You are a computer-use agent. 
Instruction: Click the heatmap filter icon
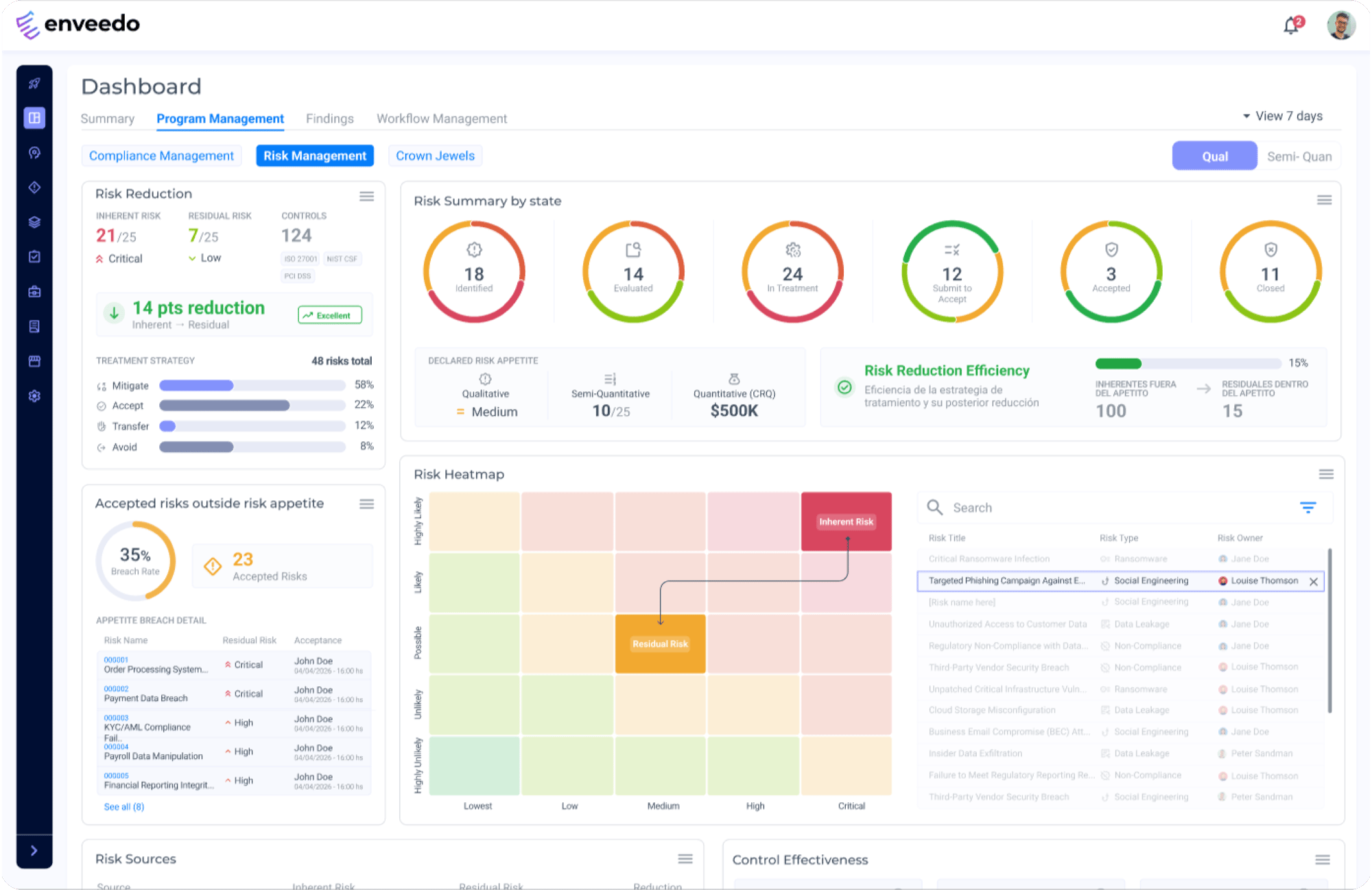[x=1308, y=508]
